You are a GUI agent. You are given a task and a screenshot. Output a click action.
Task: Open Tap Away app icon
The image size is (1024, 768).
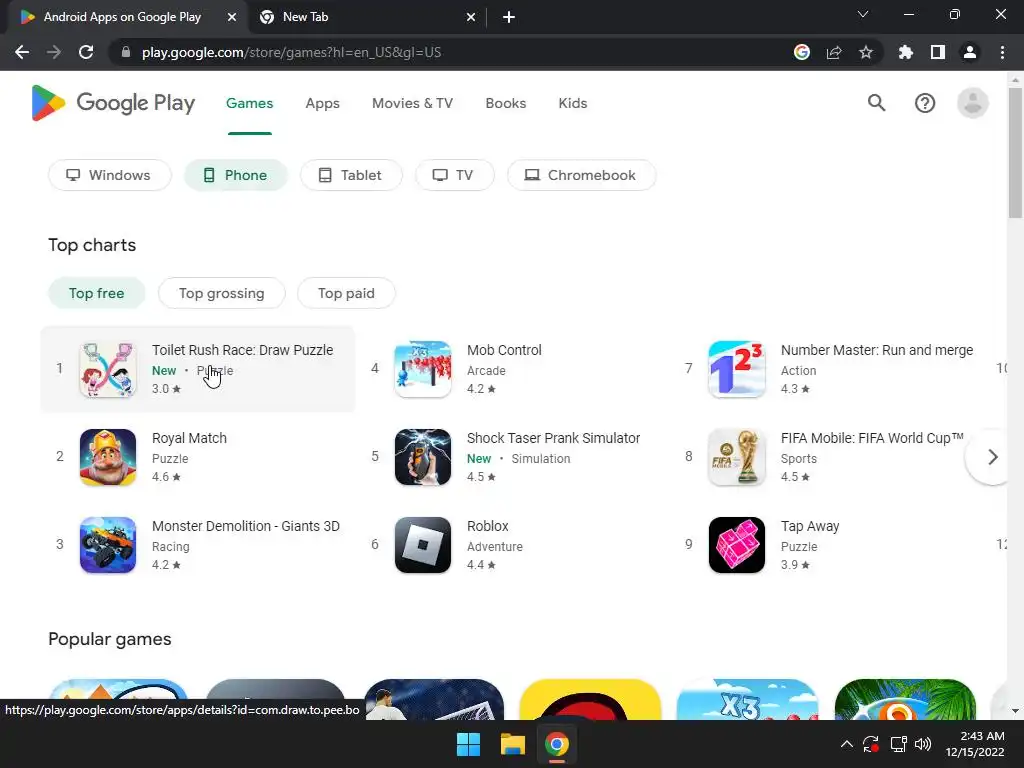(737, 545)
